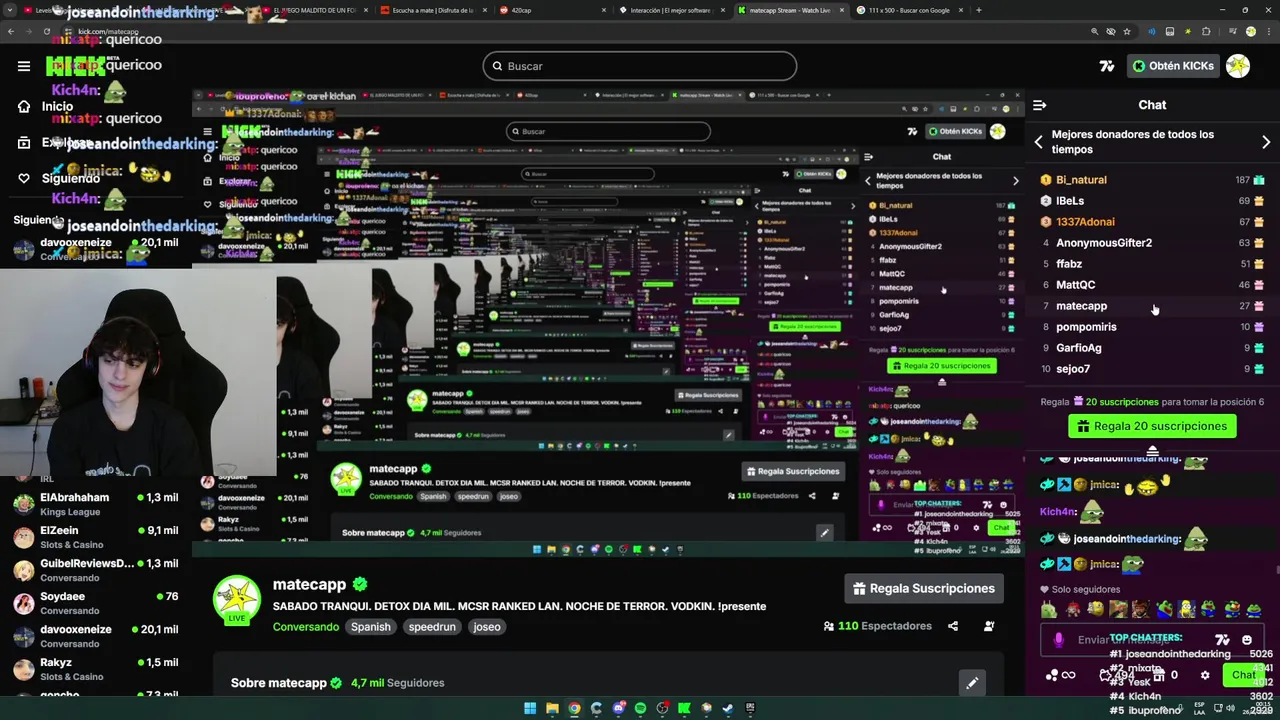Switch to matecapp Stream browser tab

coord(790,10)
